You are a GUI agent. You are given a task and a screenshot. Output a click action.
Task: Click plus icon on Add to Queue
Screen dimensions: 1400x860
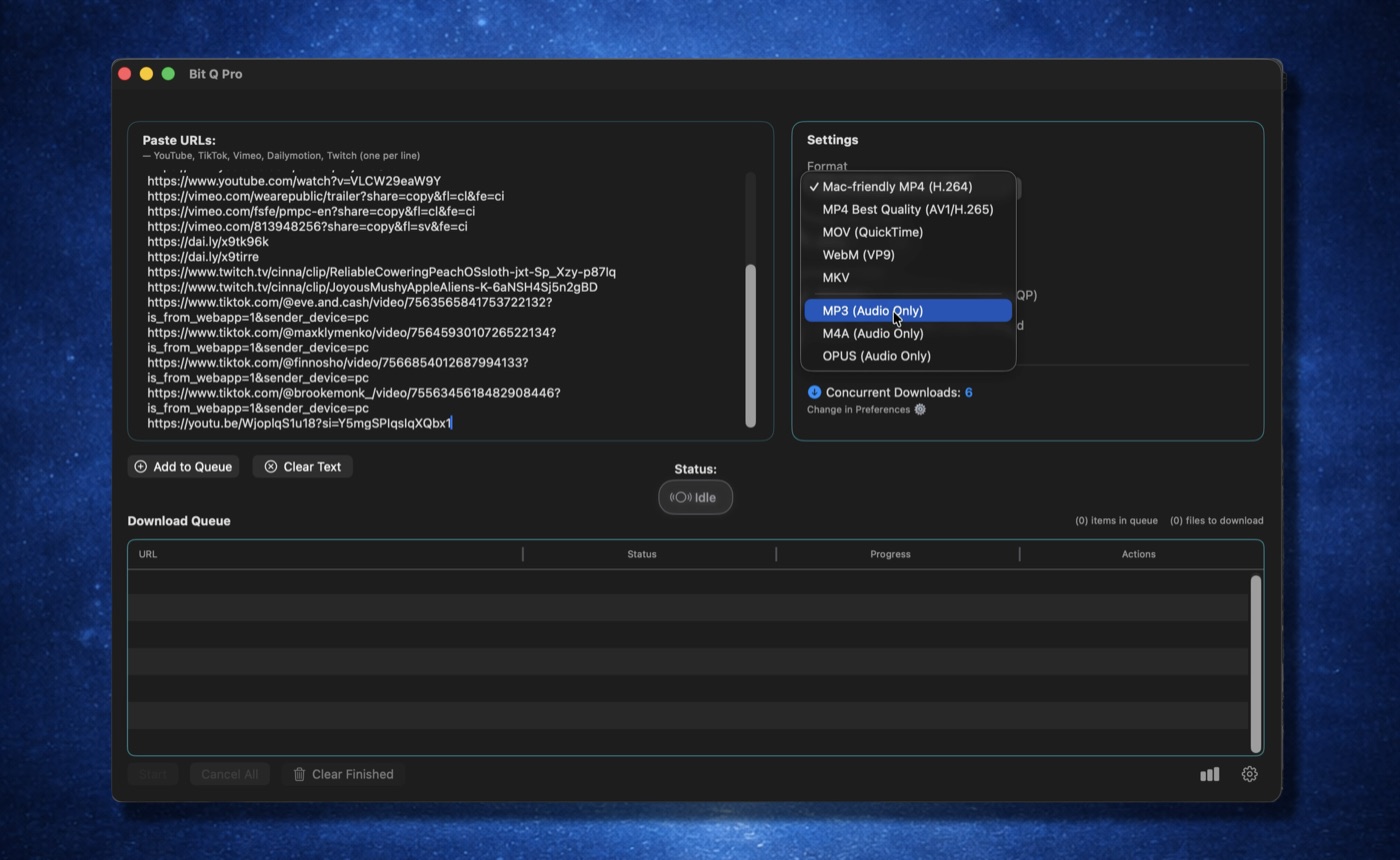pyautogui.click(x=140, y=467)
